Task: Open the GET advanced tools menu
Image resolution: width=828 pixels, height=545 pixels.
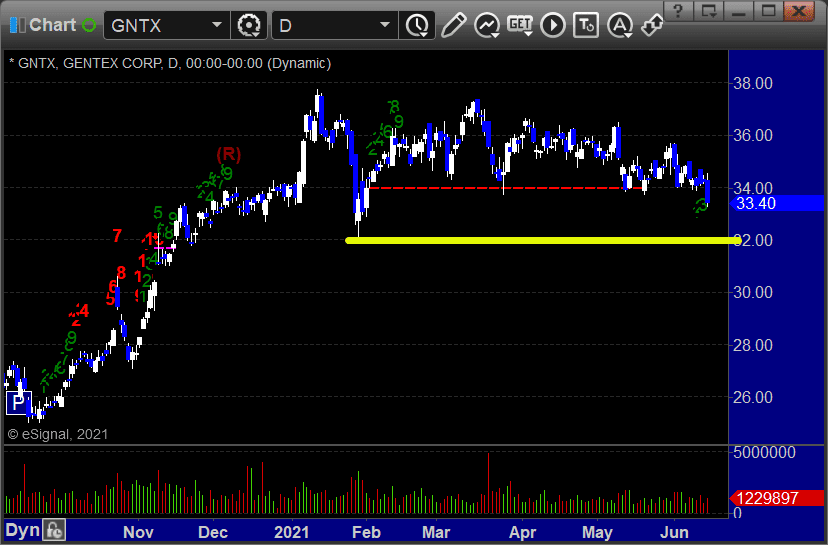Action: coord(520,25)
